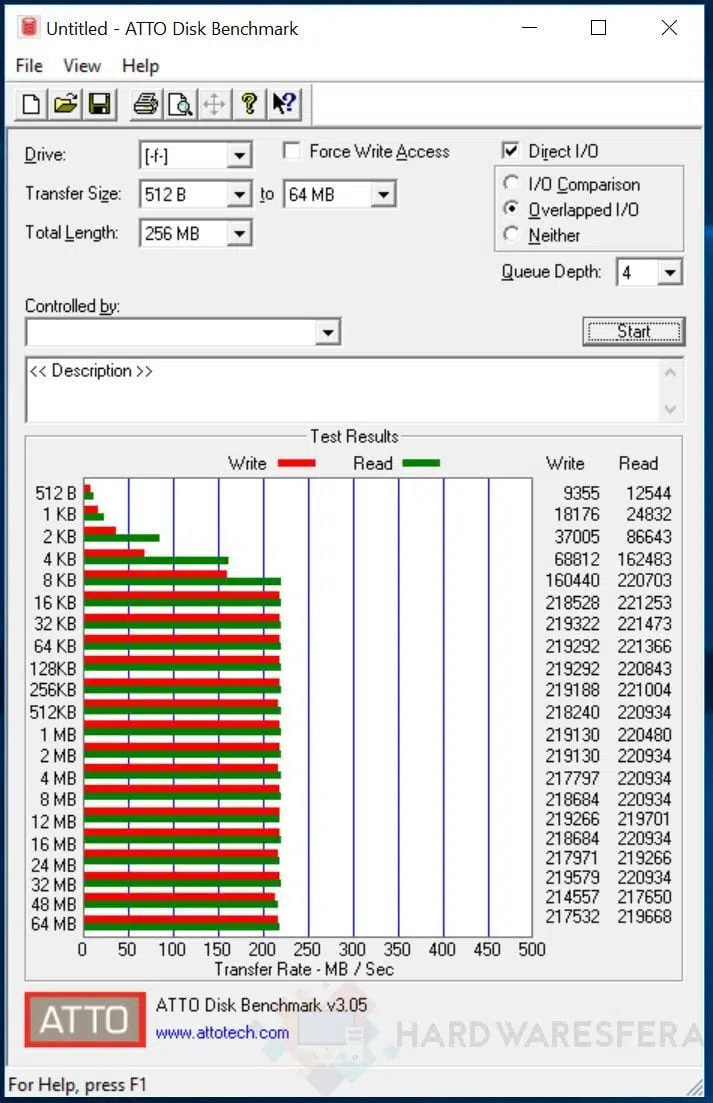The image size is (713, 1103).
Task: Click the write value 37005
Action: point(577,537)
